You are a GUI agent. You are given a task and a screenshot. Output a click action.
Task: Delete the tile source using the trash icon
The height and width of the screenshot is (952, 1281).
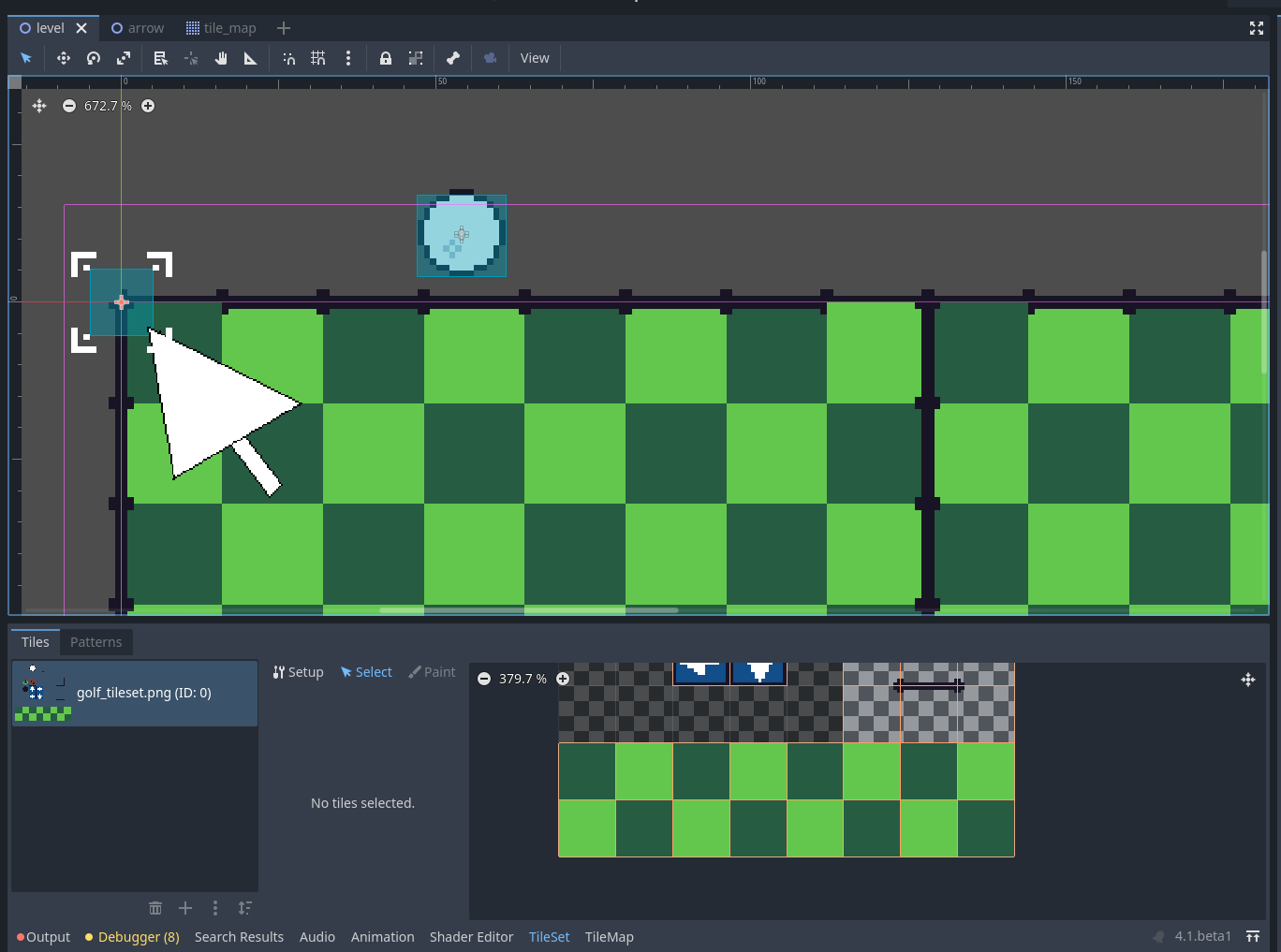pos(155,908)
